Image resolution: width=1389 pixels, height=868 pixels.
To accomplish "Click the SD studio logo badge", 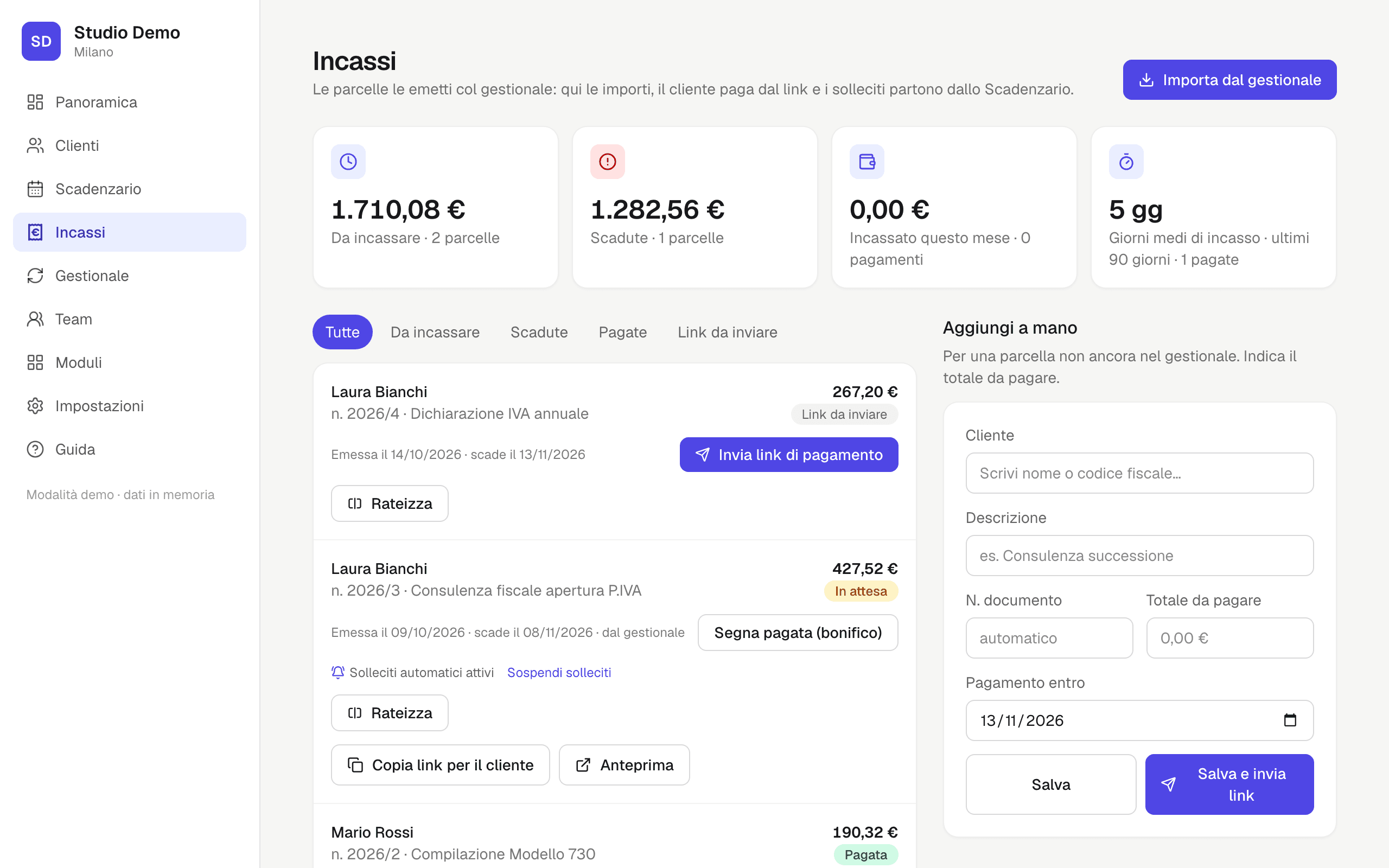I will (x=41, y=41).
